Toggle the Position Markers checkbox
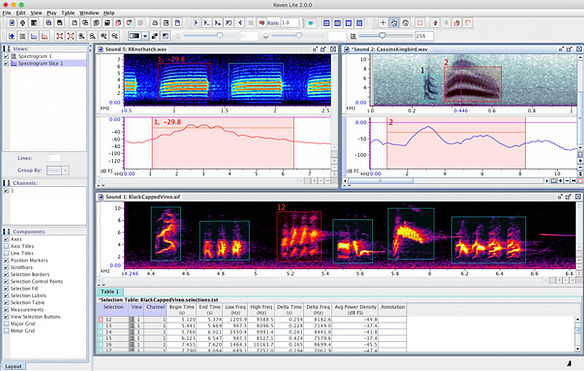Screen dimensions: 584x371 click(6, 260)
